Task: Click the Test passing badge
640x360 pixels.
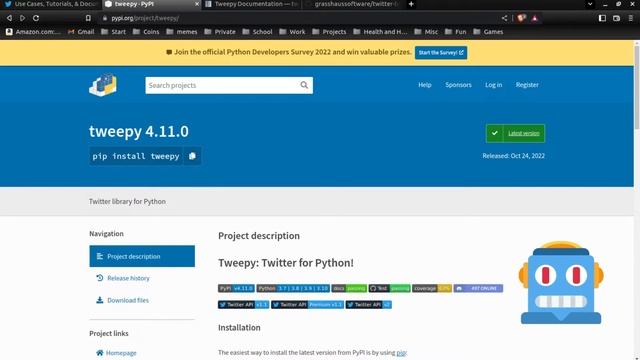Action: pos(389,288)
